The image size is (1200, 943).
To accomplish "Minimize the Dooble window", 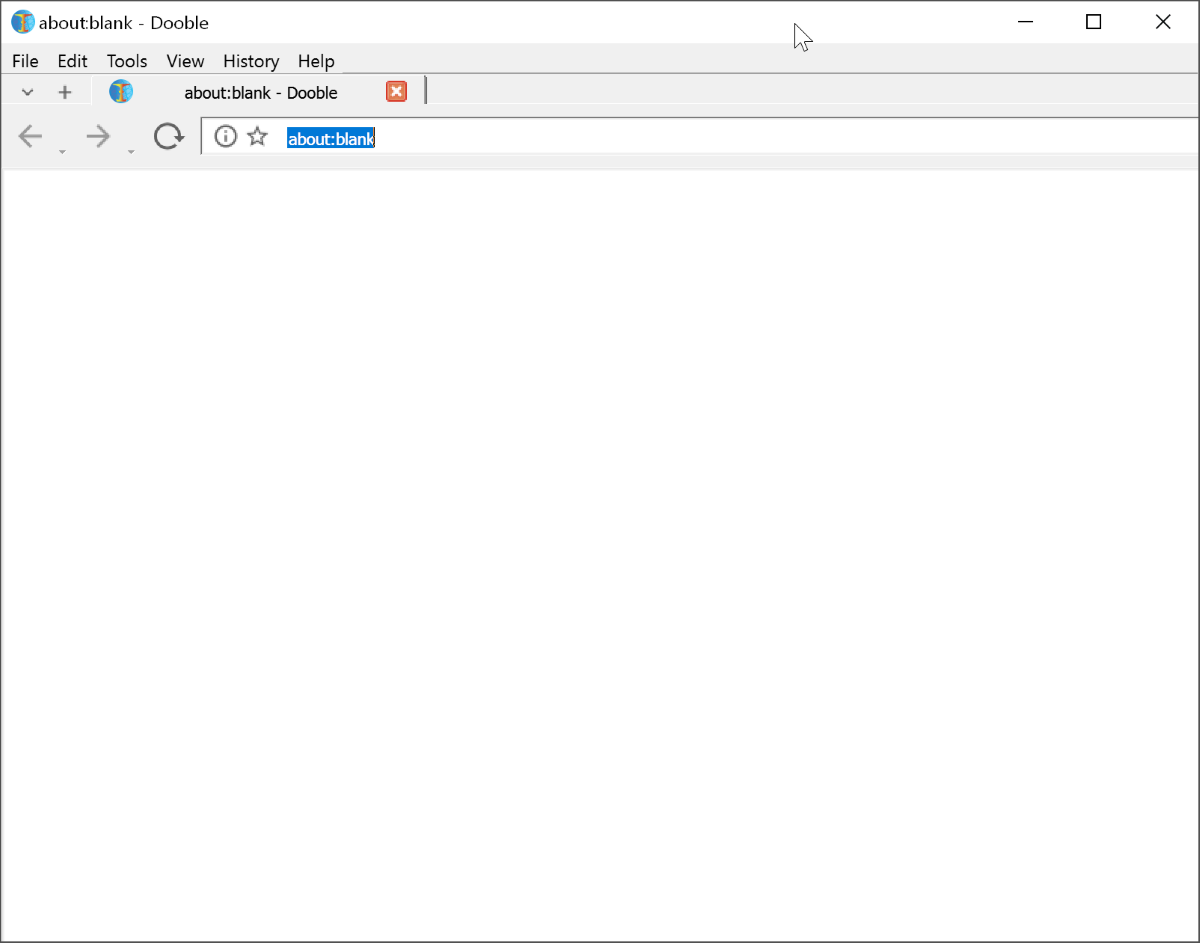I will pyautogui.click(x=1025, y=22).
